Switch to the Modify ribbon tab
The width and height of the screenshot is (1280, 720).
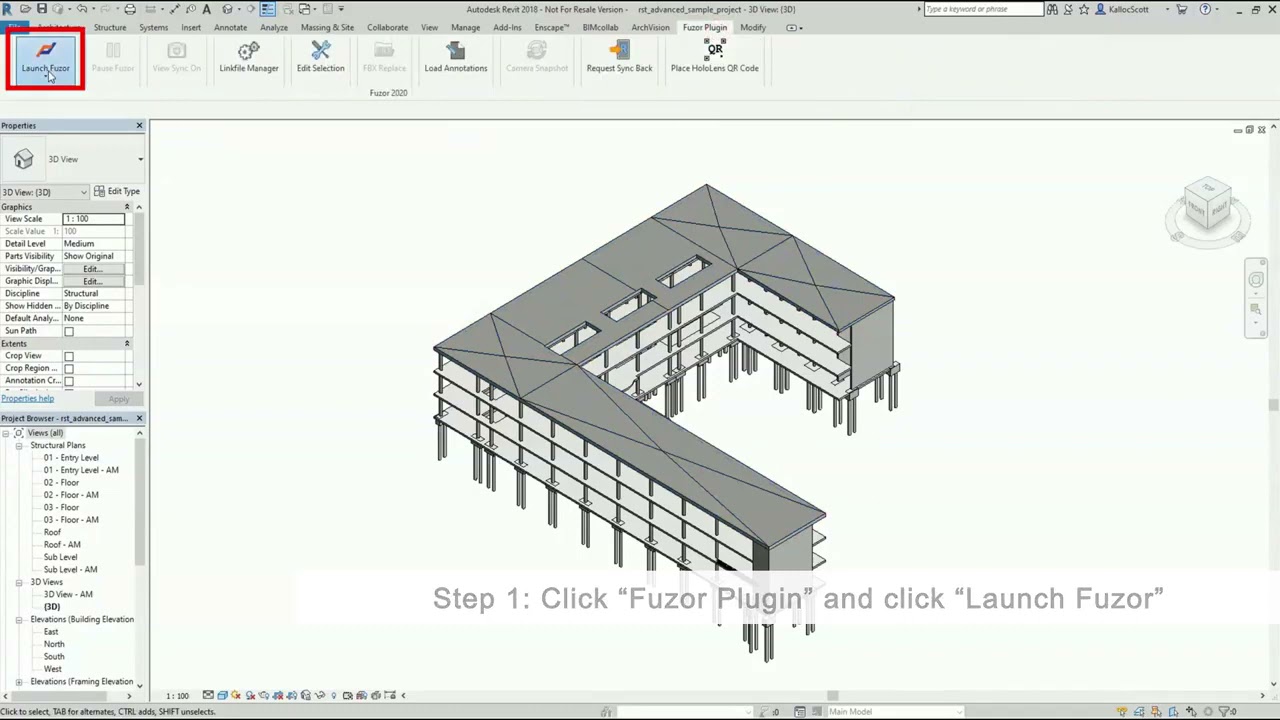[753, 27]
